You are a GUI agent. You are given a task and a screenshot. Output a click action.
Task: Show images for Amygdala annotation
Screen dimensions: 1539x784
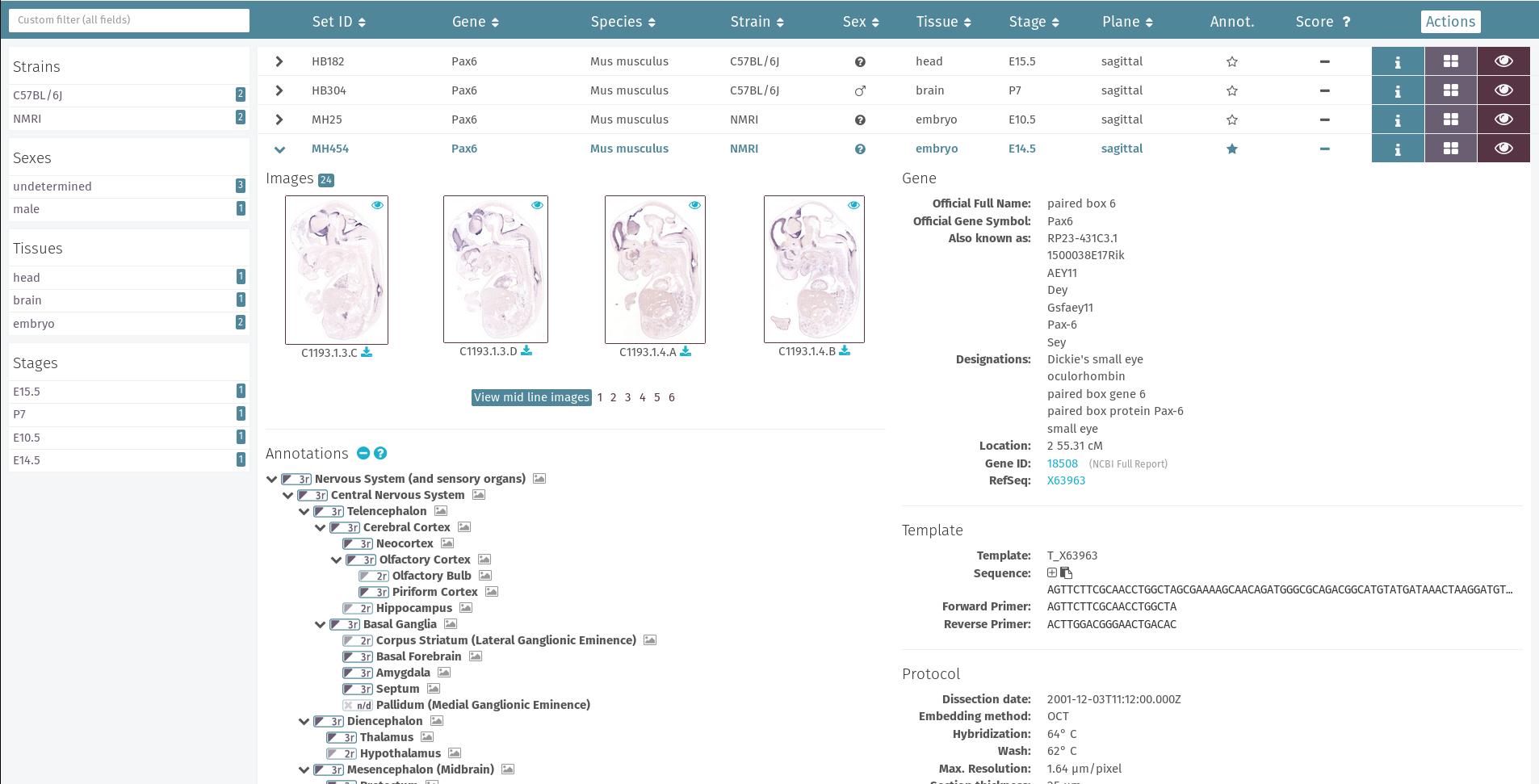coord(444,673)
